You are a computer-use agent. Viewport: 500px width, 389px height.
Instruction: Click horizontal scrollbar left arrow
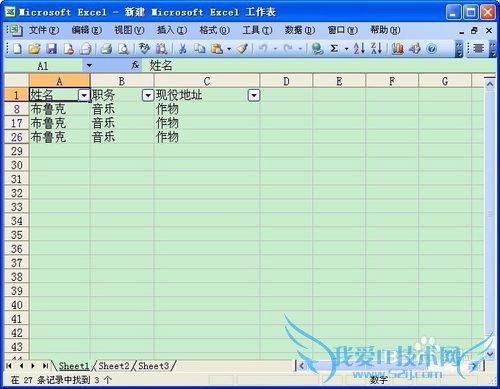coord(301,366)
